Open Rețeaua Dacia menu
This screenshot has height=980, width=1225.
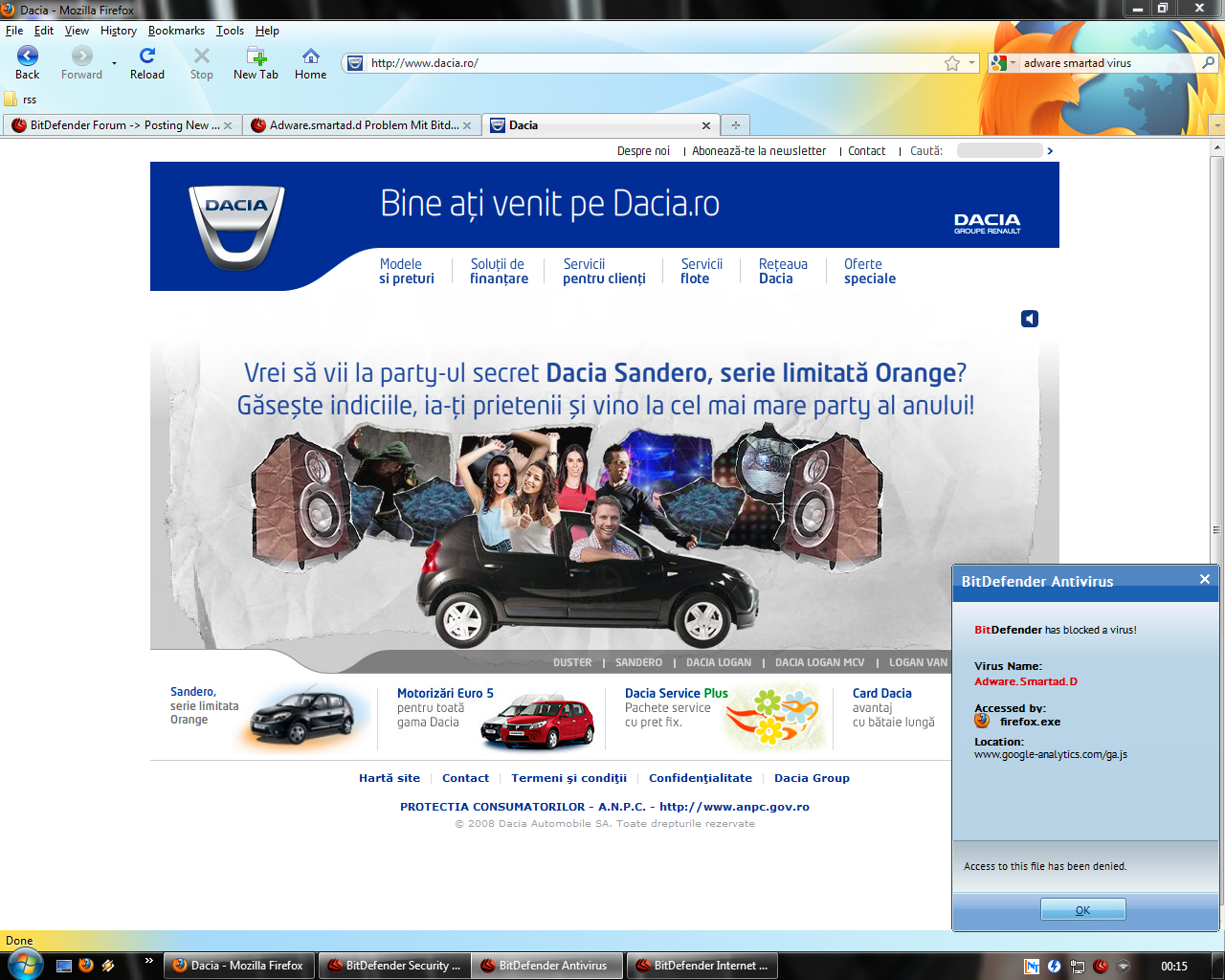coord(783,272)
